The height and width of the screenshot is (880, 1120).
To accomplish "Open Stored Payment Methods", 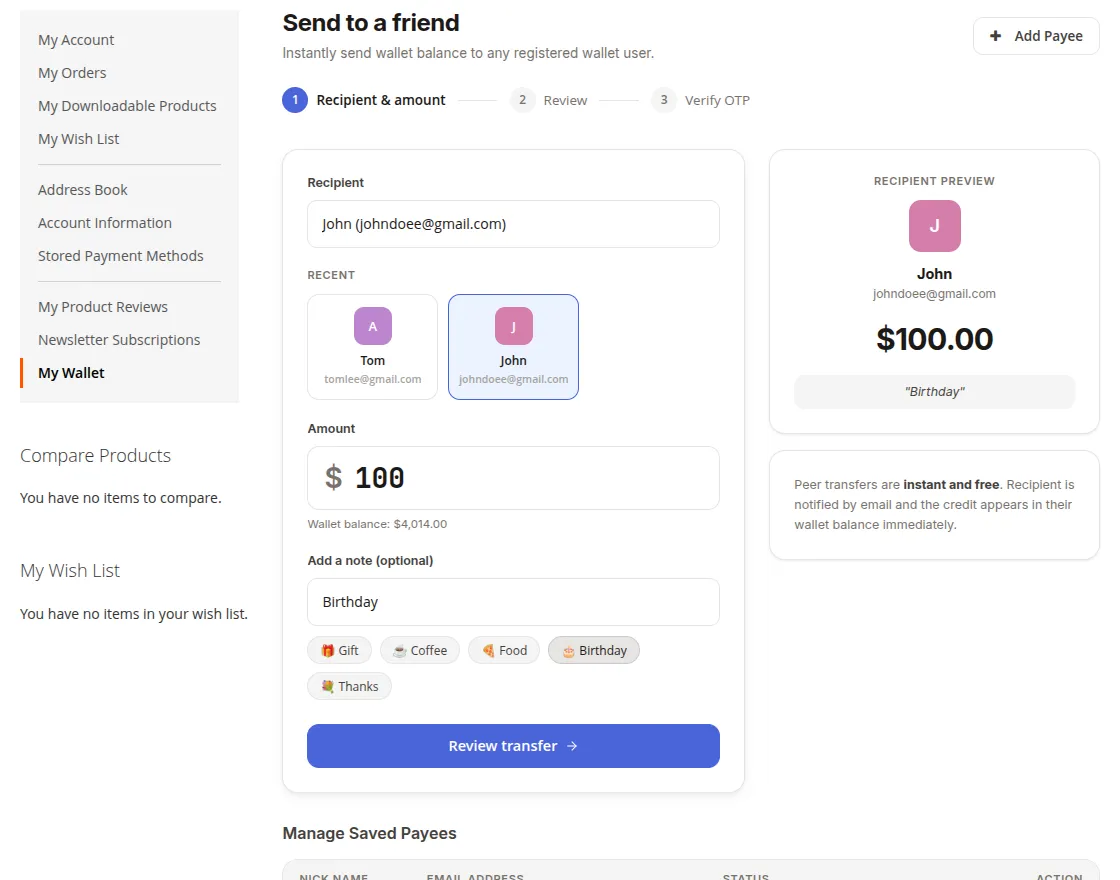I will click(121, 256).
